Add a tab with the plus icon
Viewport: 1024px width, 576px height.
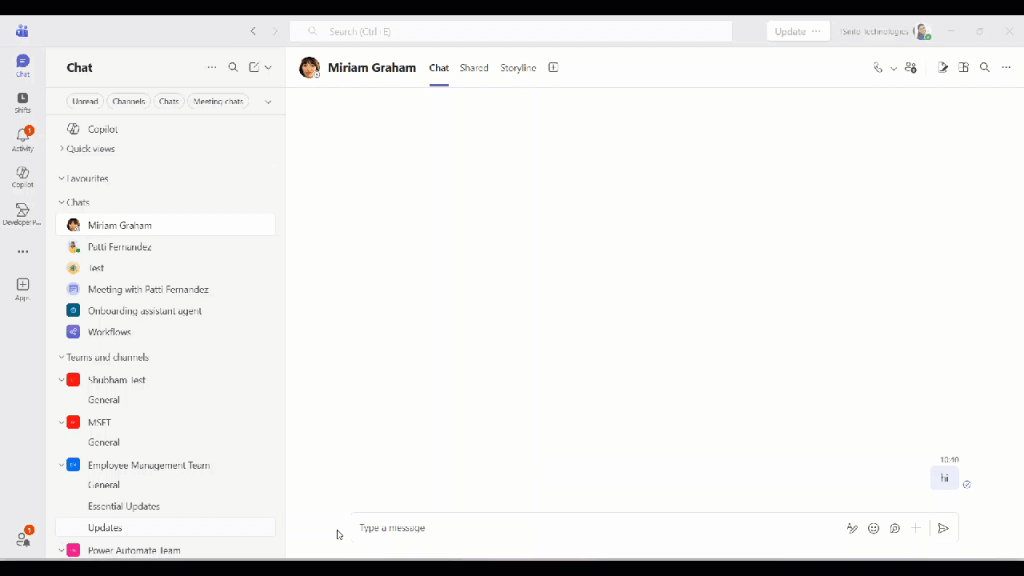click(x=553, y=67)
